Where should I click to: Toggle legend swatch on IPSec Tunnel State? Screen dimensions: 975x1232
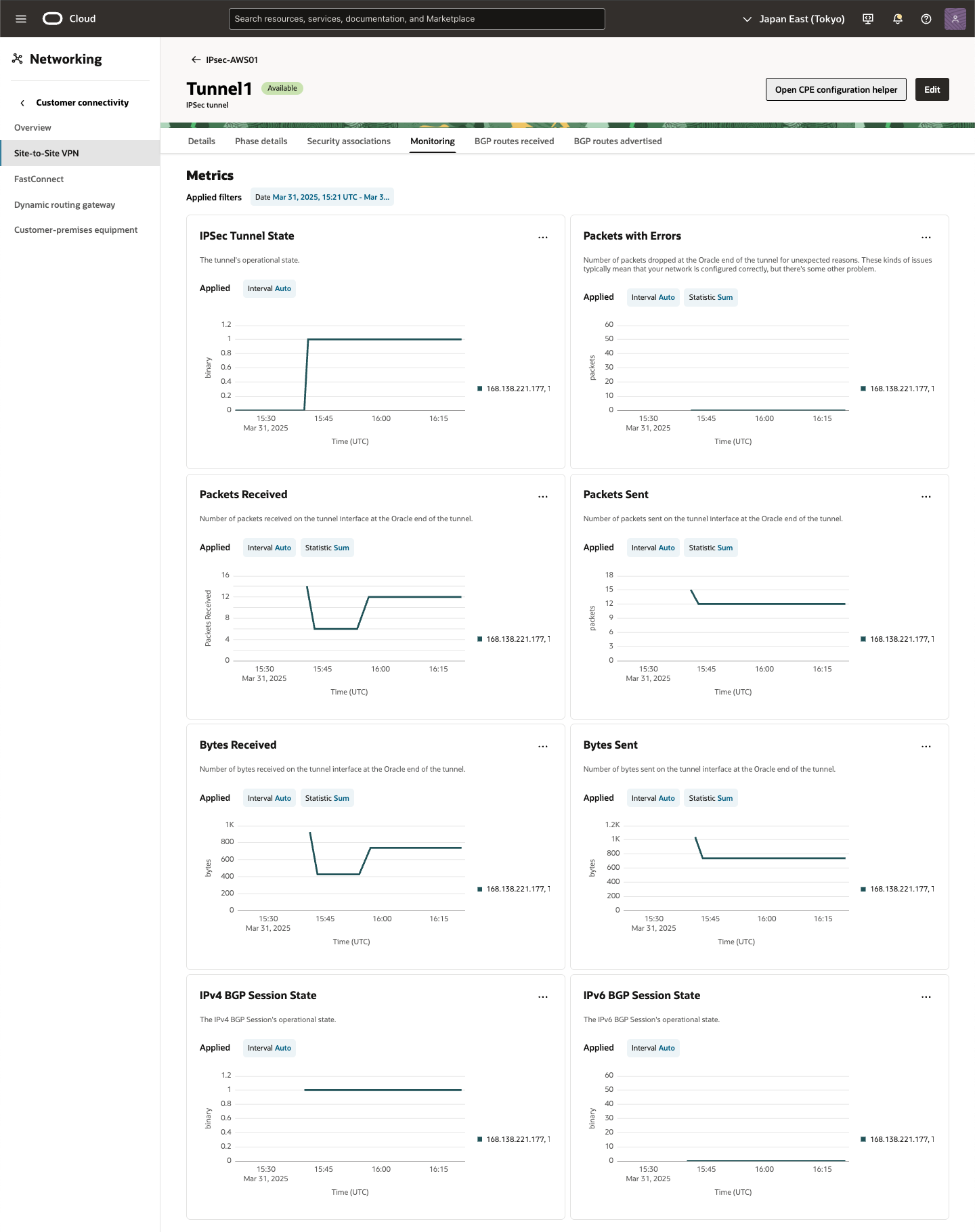pyautogui.click(x=479, y=389)
